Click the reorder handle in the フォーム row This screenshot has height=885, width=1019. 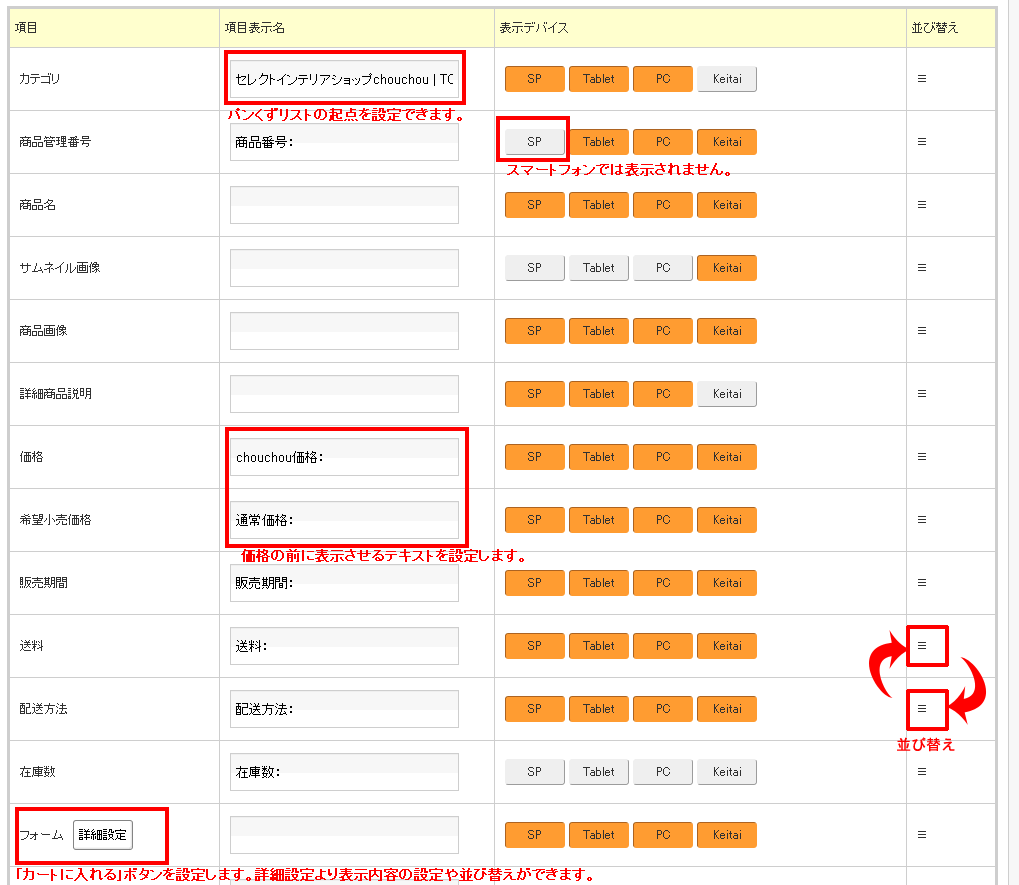pyautogui.click(x=922, y=834)
